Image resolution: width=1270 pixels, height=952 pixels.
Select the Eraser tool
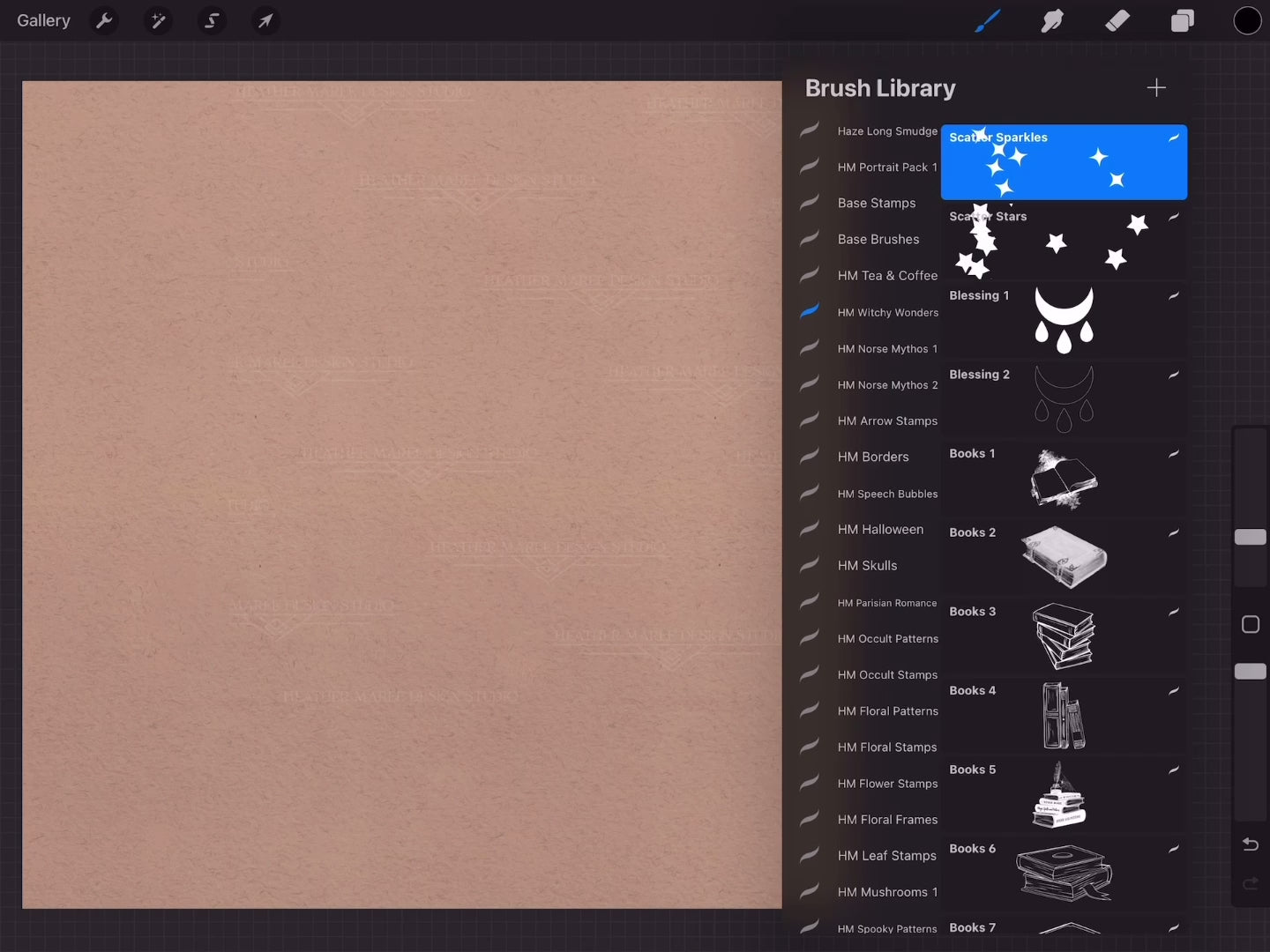(1117, 20)
